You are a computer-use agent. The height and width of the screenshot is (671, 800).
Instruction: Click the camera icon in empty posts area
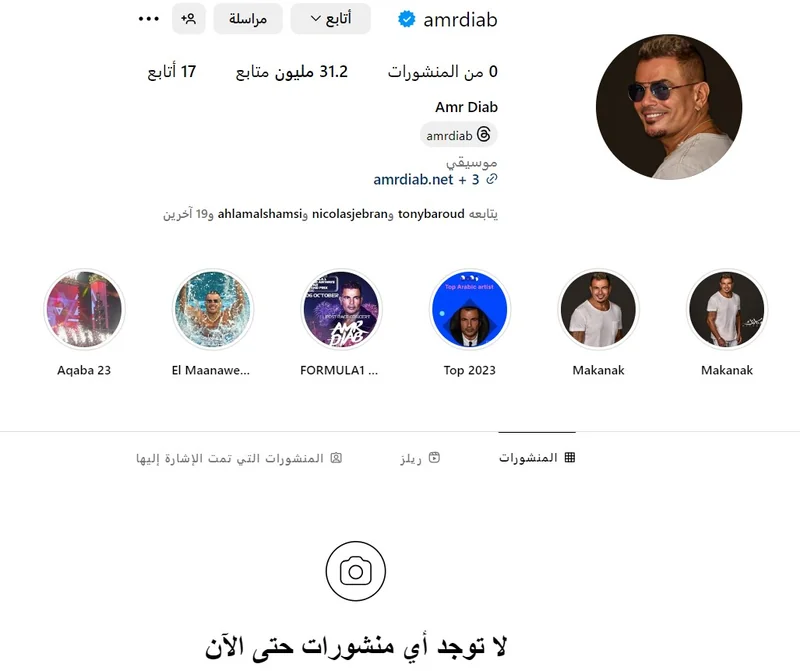356,571
